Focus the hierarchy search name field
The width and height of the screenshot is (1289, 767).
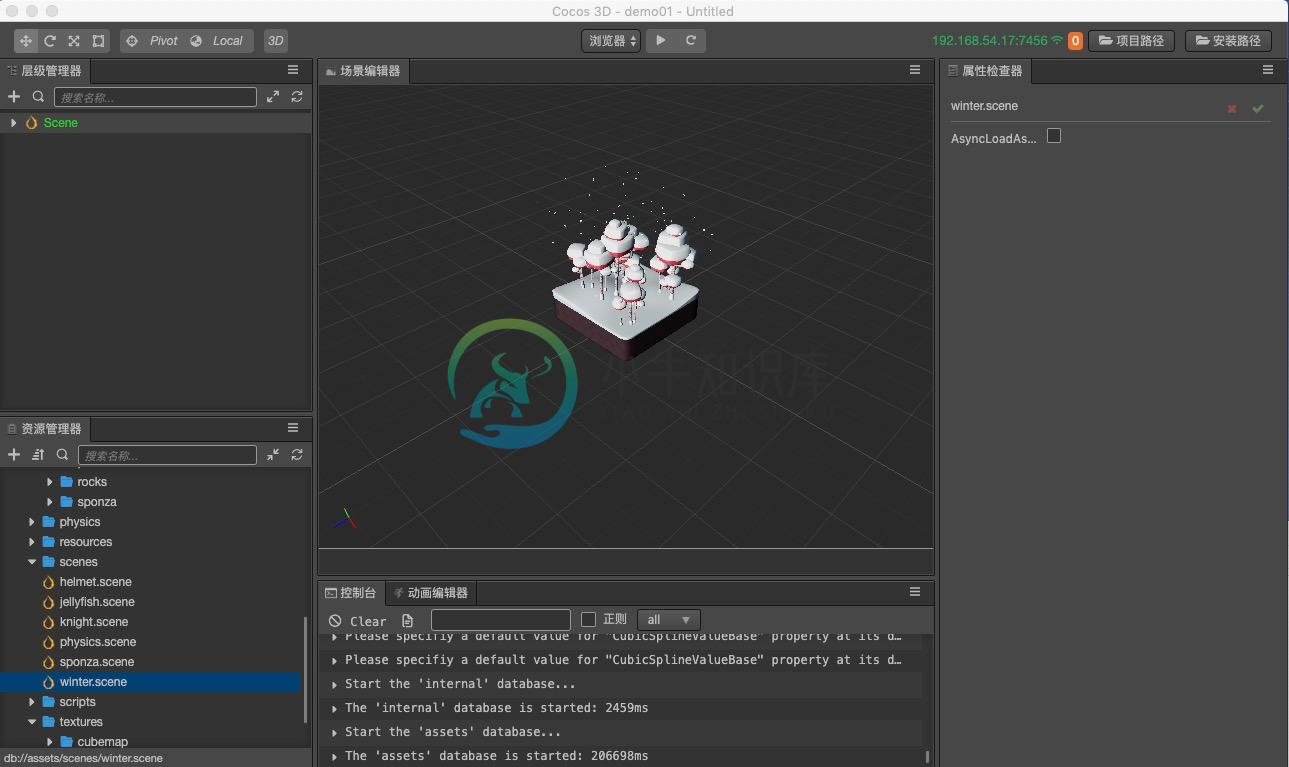[155, 97]
